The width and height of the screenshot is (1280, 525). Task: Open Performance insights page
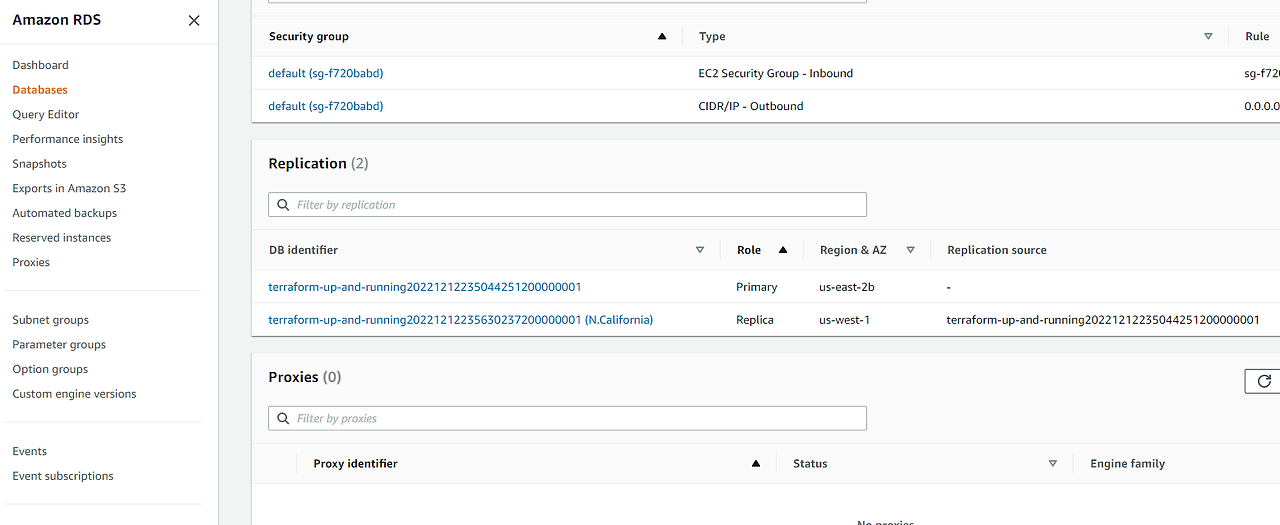[x=68, y=139]
